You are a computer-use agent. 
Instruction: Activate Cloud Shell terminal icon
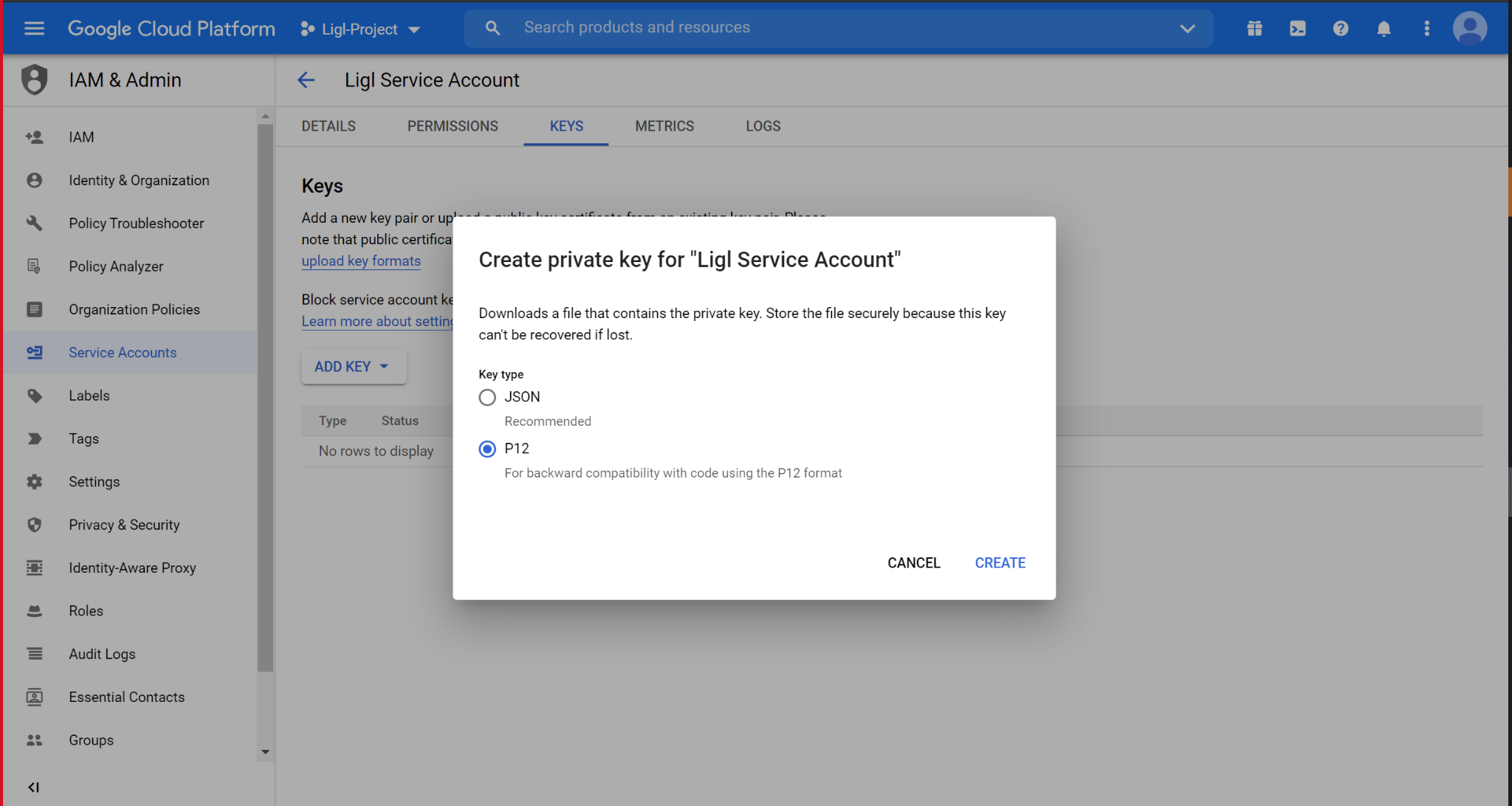[x=1297, y=29]
